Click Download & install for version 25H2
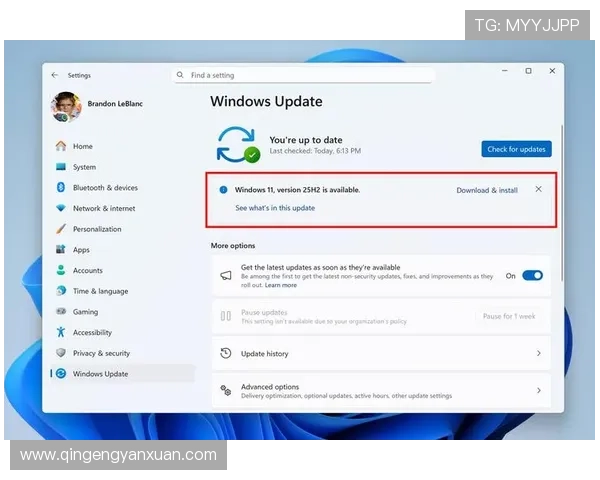The height and width of the screenshot is (480, 600). [x=487, y=190]
